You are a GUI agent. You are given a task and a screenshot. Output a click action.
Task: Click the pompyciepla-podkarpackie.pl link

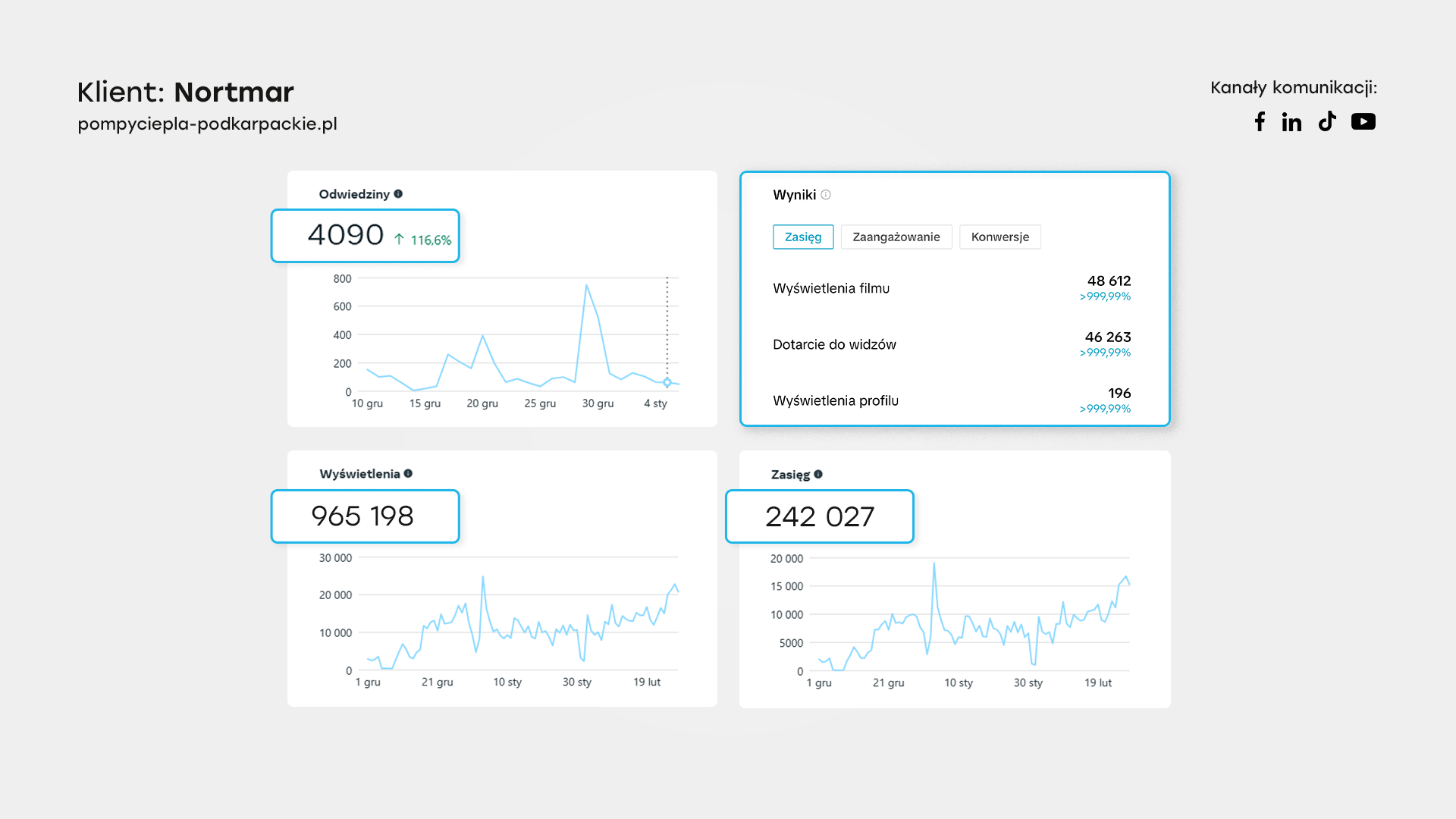click(207, 124)
